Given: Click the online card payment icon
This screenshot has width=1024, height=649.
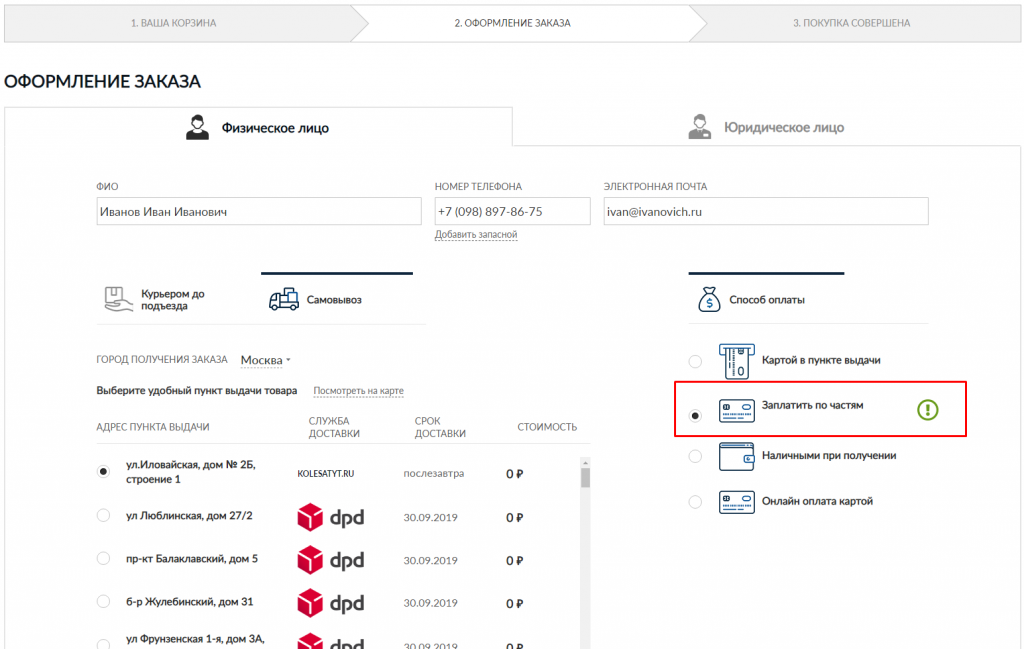Looking at the screenshot, I should click(x=736, y=502).
